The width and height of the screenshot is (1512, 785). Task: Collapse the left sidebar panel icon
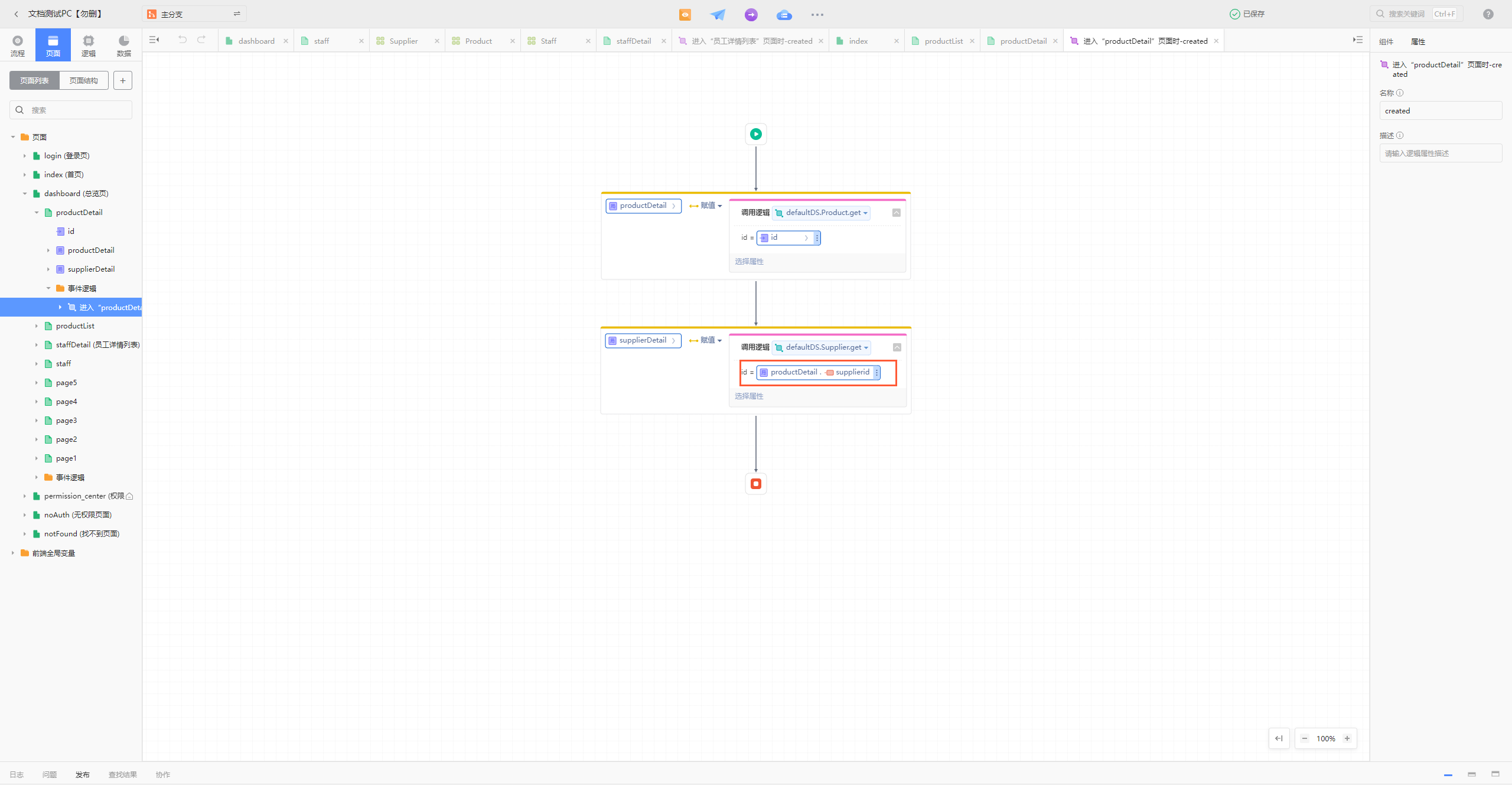click(154, 40)
